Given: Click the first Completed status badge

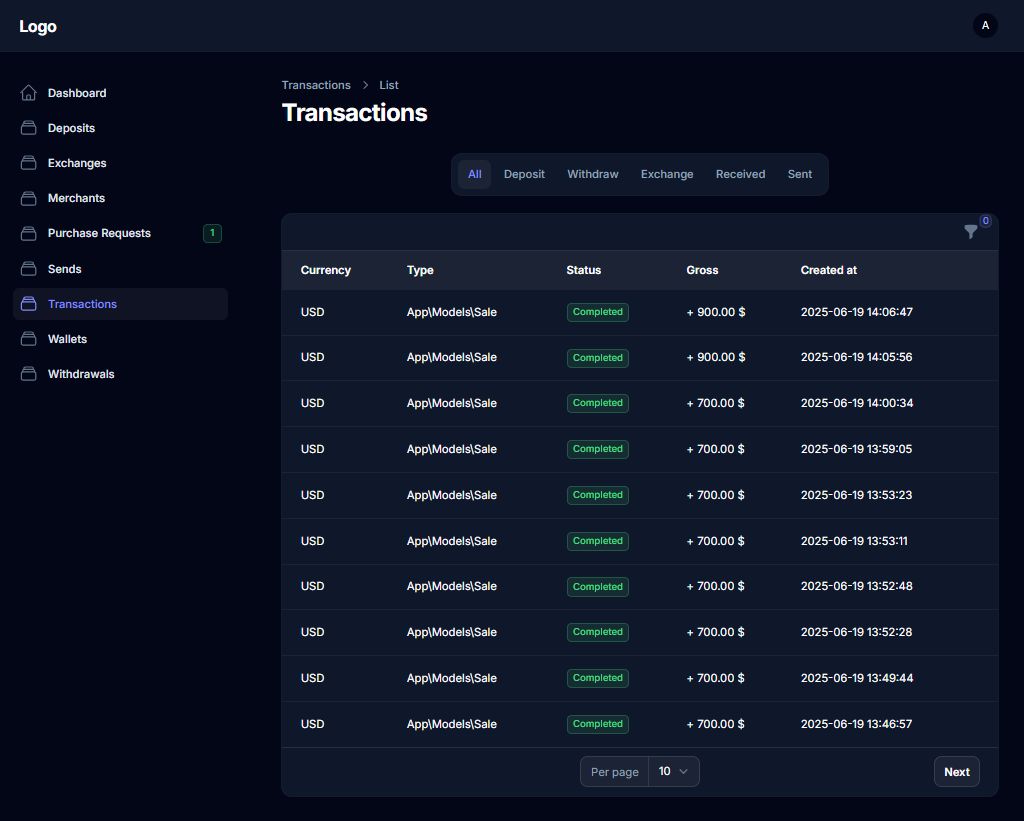Looking at the screenshot, I should pos(597,312).
